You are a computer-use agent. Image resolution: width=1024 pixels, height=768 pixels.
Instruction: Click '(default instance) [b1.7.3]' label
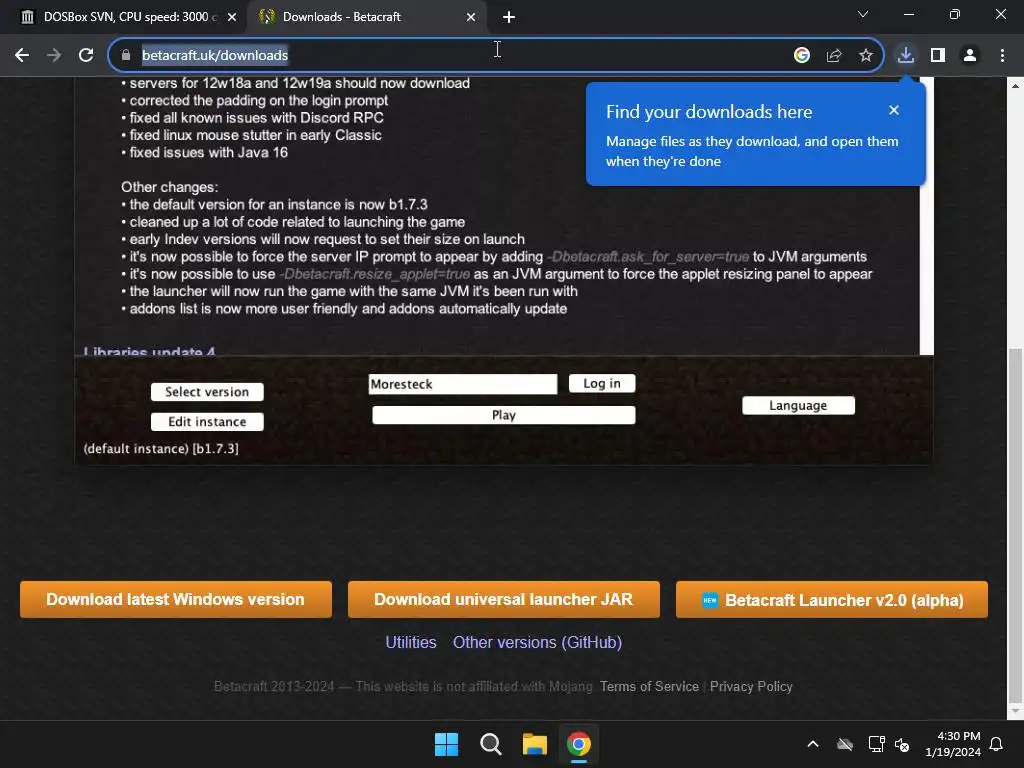[x=161, y=449]
